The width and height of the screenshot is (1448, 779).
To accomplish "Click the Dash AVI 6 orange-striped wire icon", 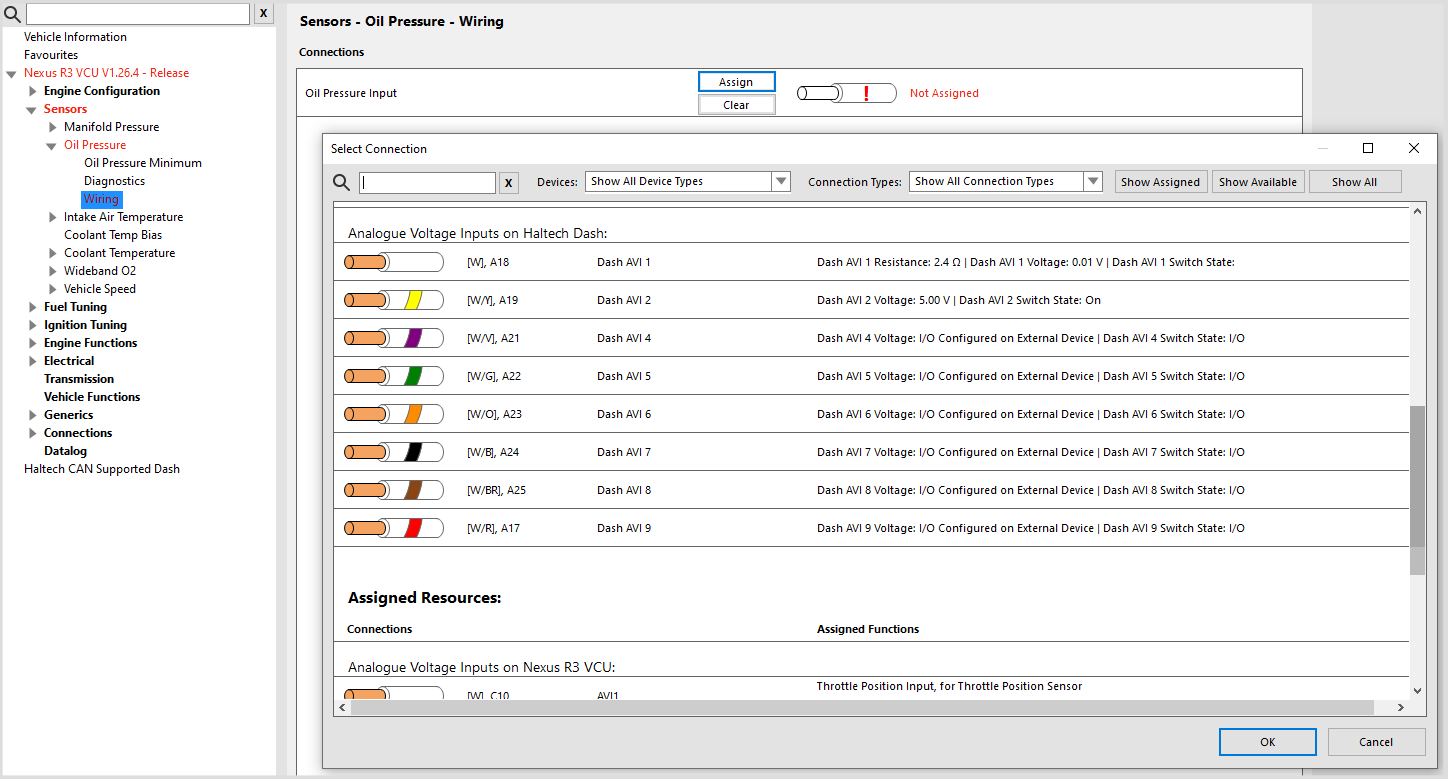I will click(x=394, y=414).
